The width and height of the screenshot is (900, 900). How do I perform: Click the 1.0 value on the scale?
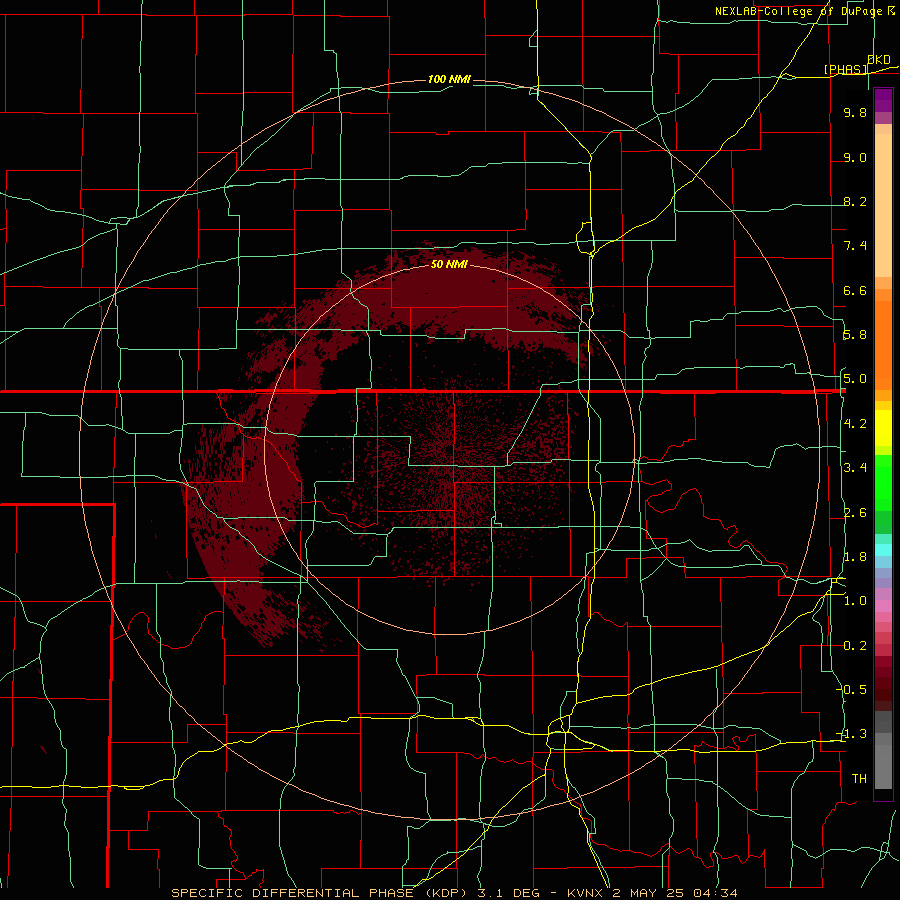[x=855, y=601]
